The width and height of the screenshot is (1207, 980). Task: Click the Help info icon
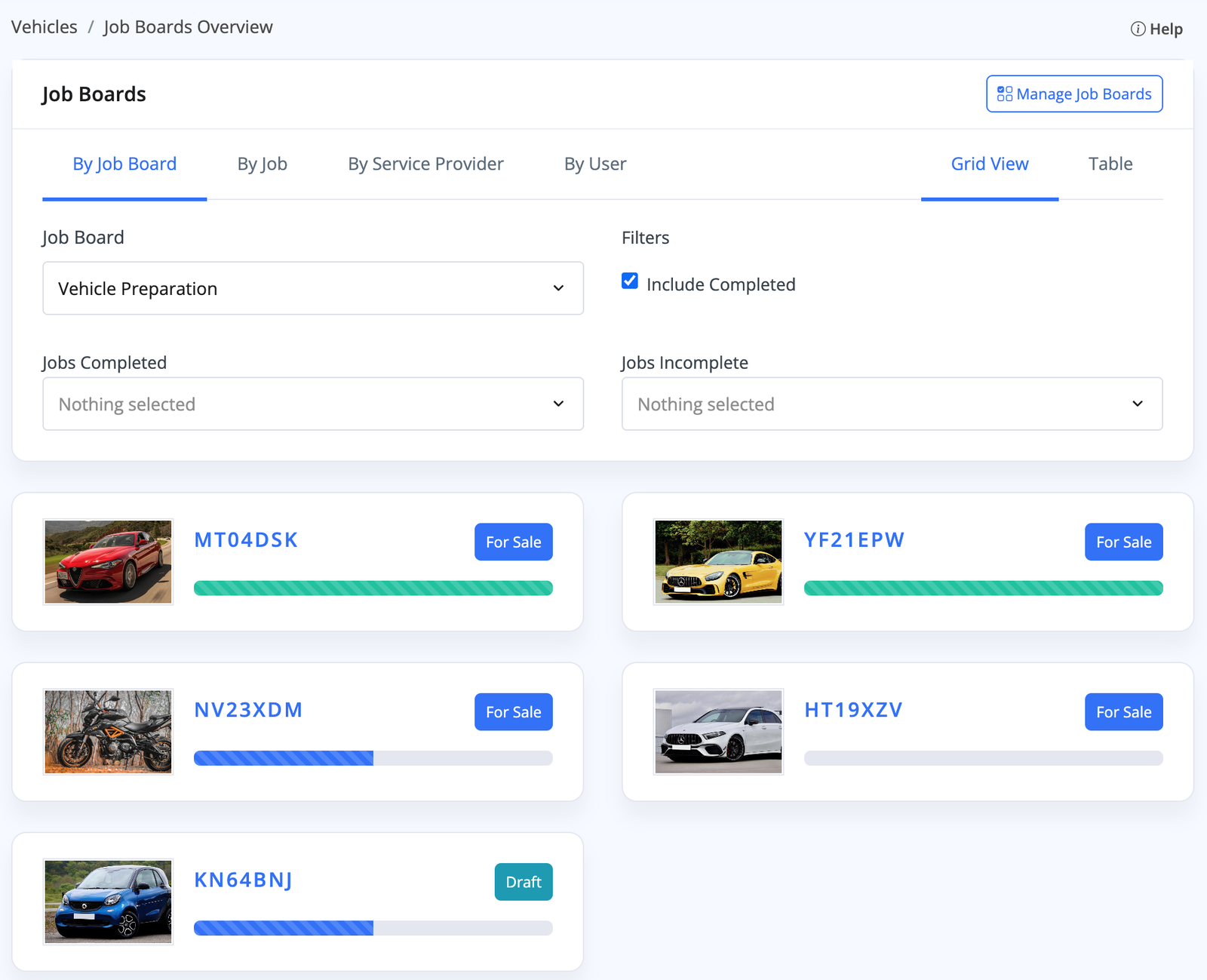tap(1138, 29)
